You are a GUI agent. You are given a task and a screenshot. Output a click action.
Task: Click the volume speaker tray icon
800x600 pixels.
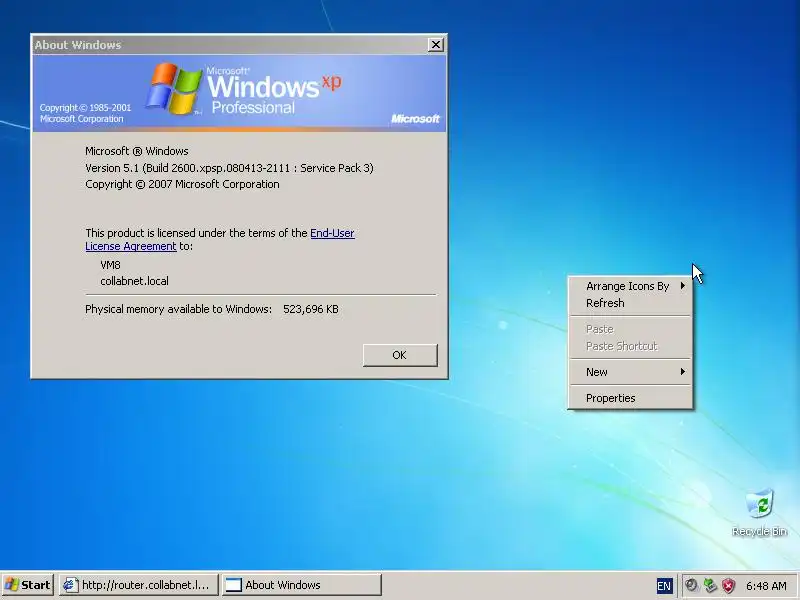pos(691,585)
